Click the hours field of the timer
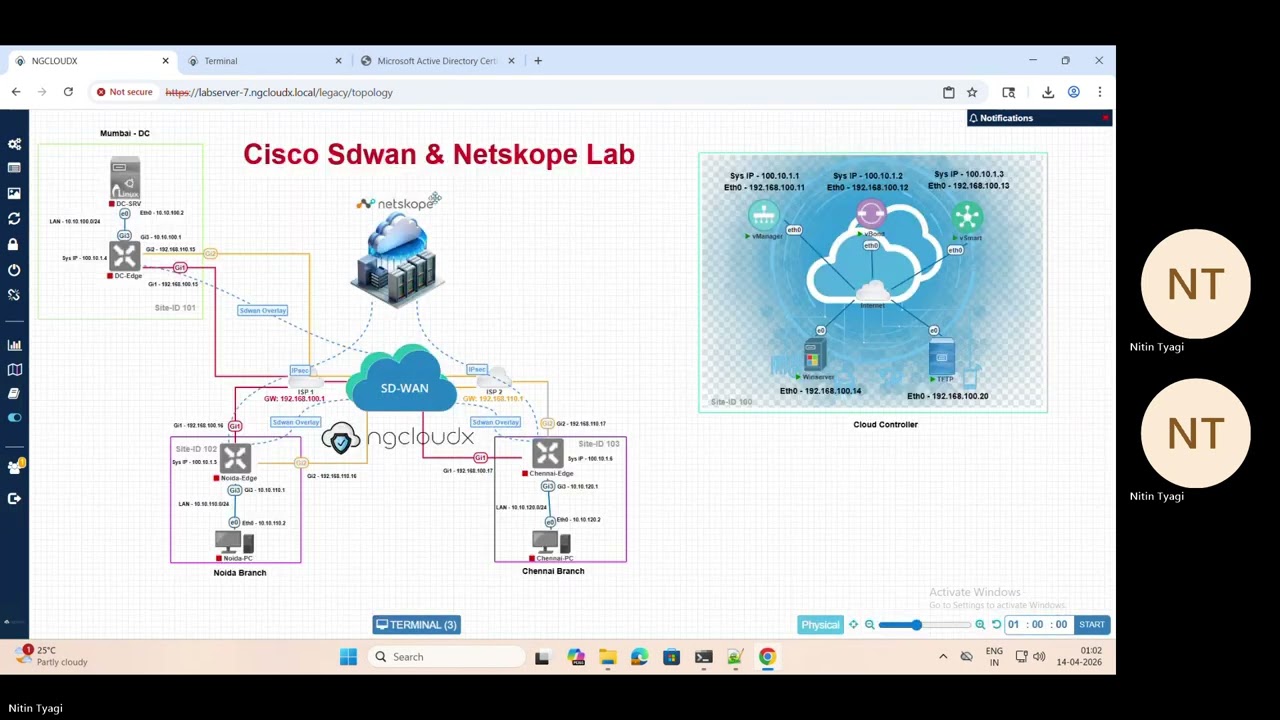 coord(1013,625)
